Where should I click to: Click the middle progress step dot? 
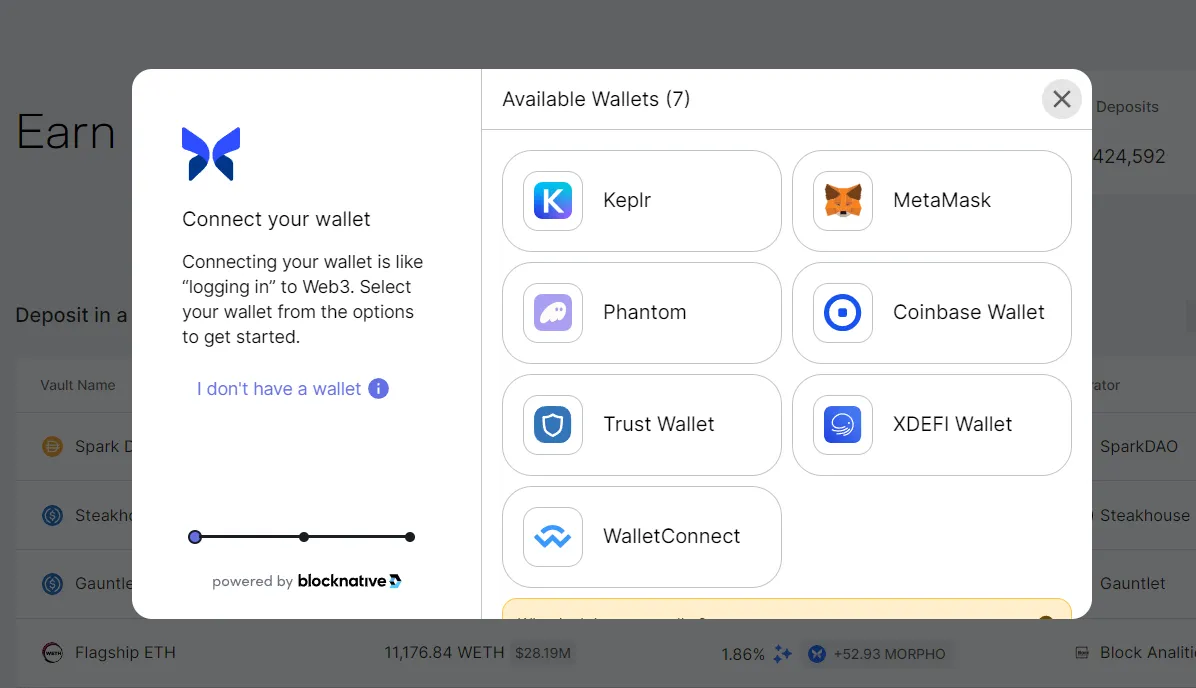tap(304, 537)
